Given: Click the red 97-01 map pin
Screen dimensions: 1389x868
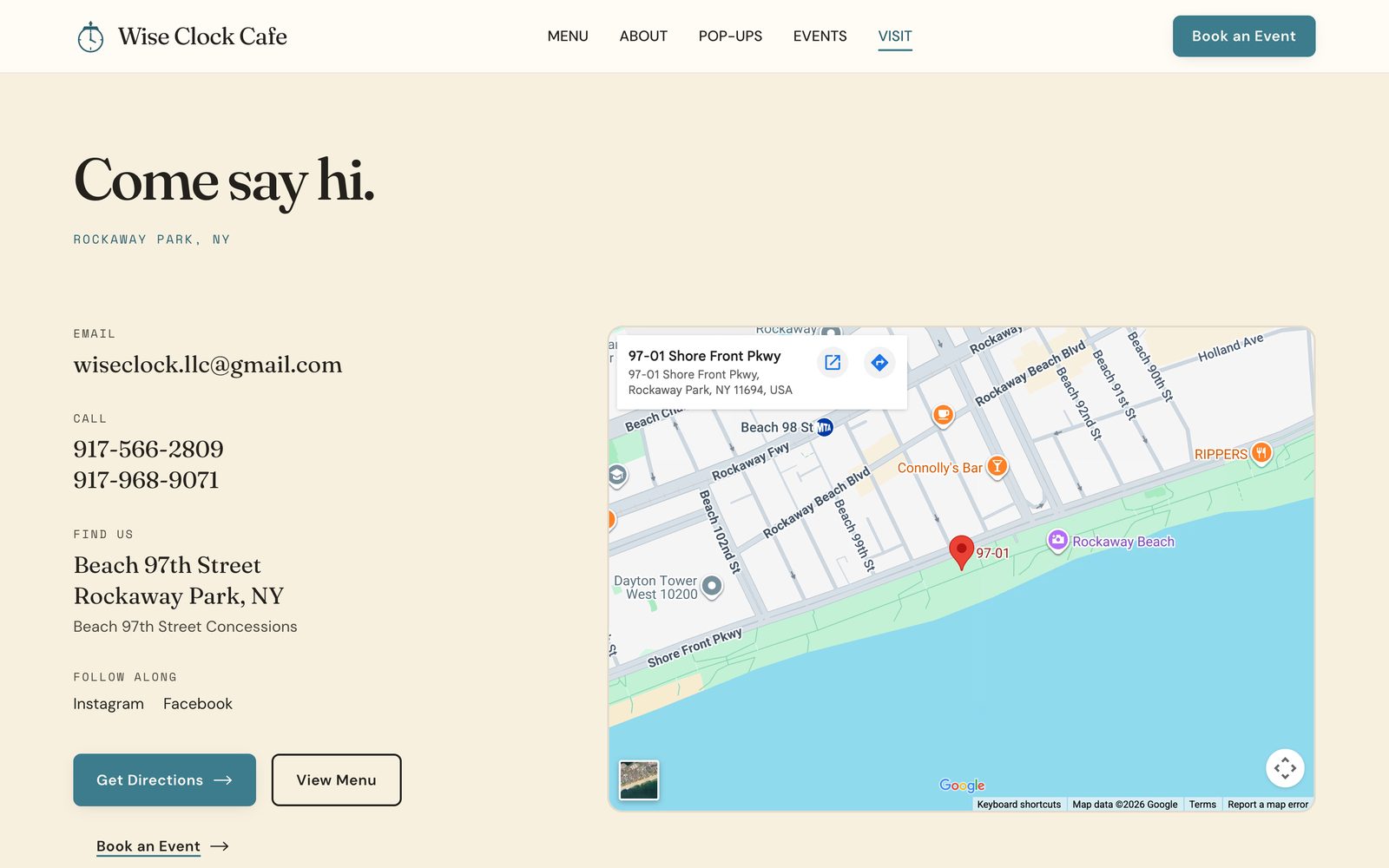Looking at the screenshot, I should (x=961, y=552).
